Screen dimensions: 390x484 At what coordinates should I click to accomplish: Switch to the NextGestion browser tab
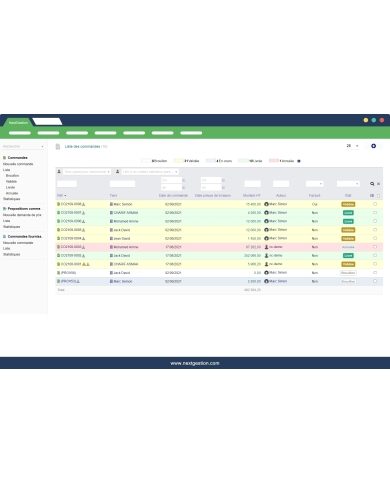point(18,122)
